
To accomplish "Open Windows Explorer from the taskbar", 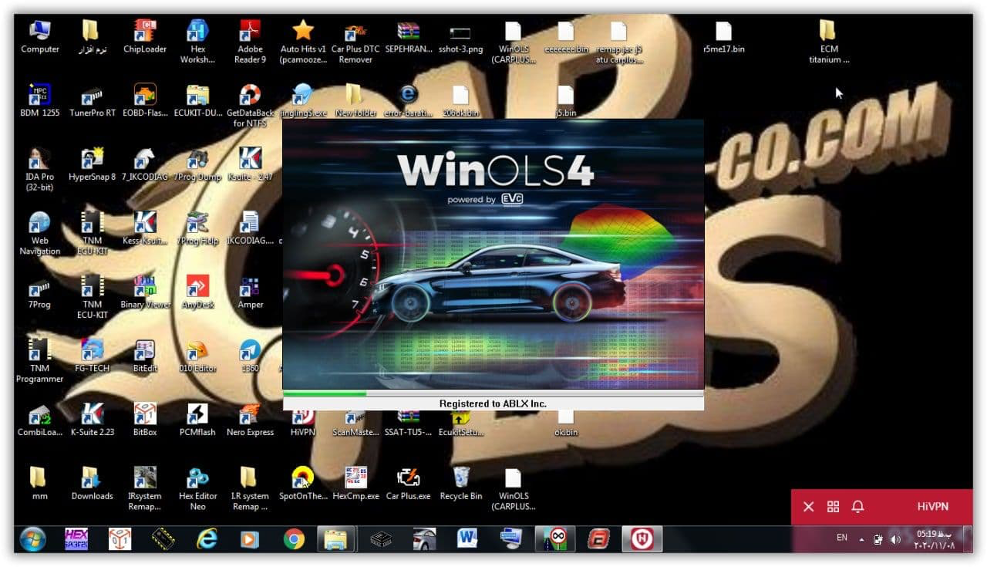I will tap(337, 540).
